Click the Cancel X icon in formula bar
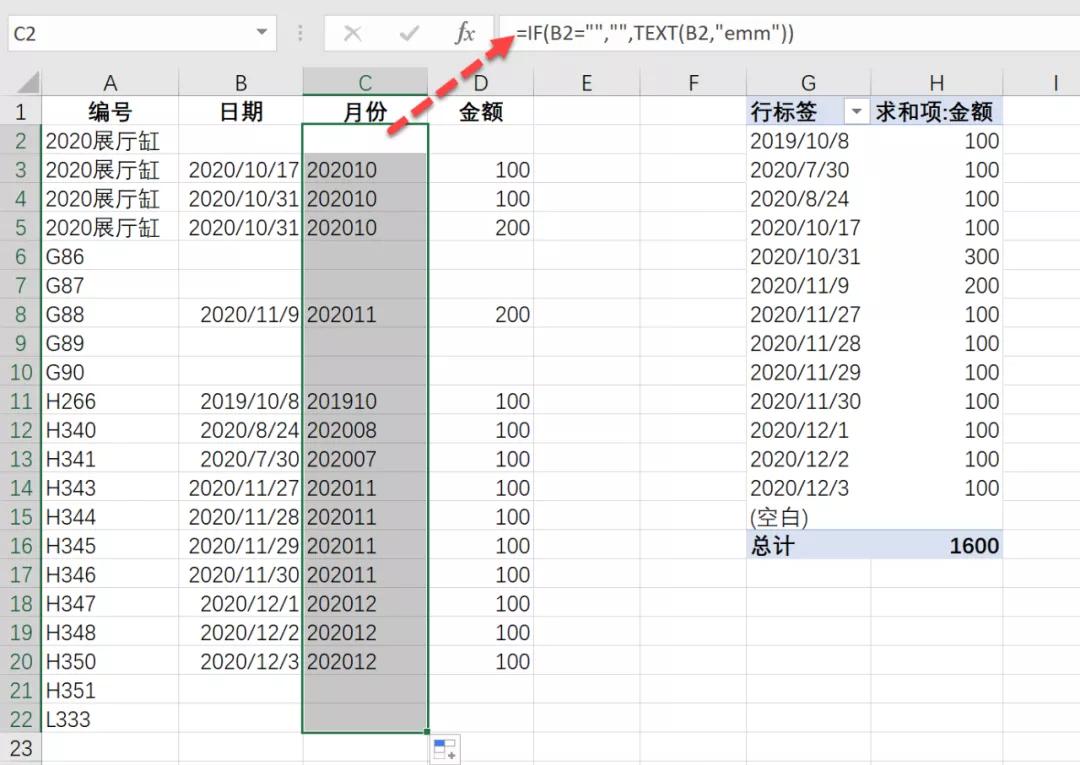 click(352, 33)
